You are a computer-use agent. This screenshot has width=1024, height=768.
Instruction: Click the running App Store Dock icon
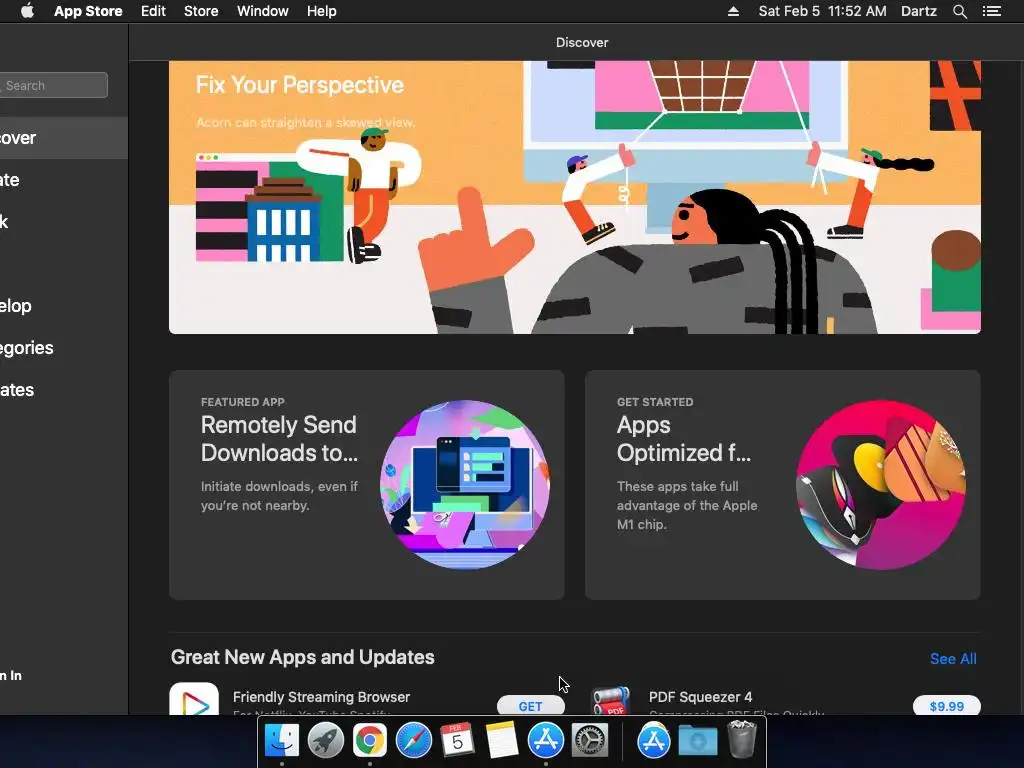click(x=545, y=740)
